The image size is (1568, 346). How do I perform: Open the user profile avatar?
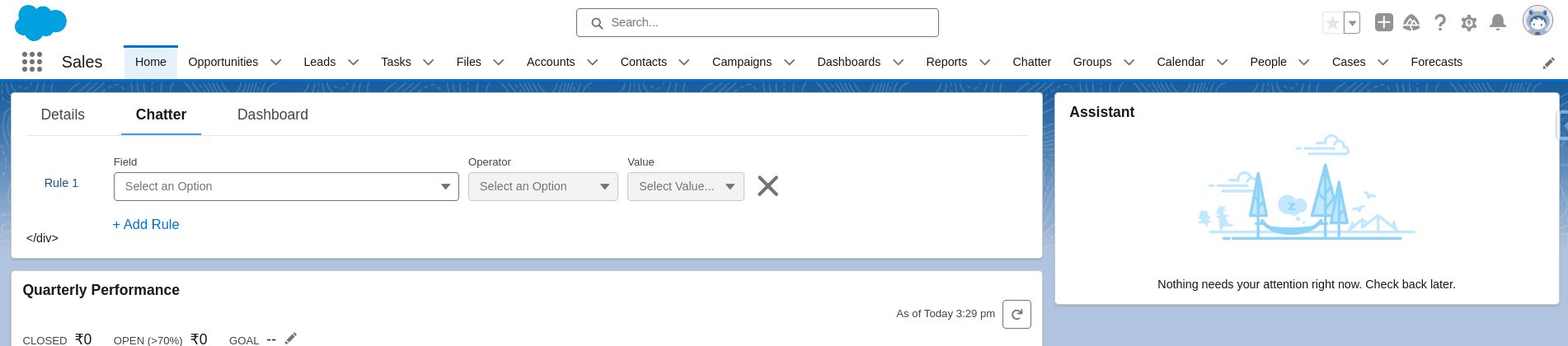click(x=1537, y=21)
